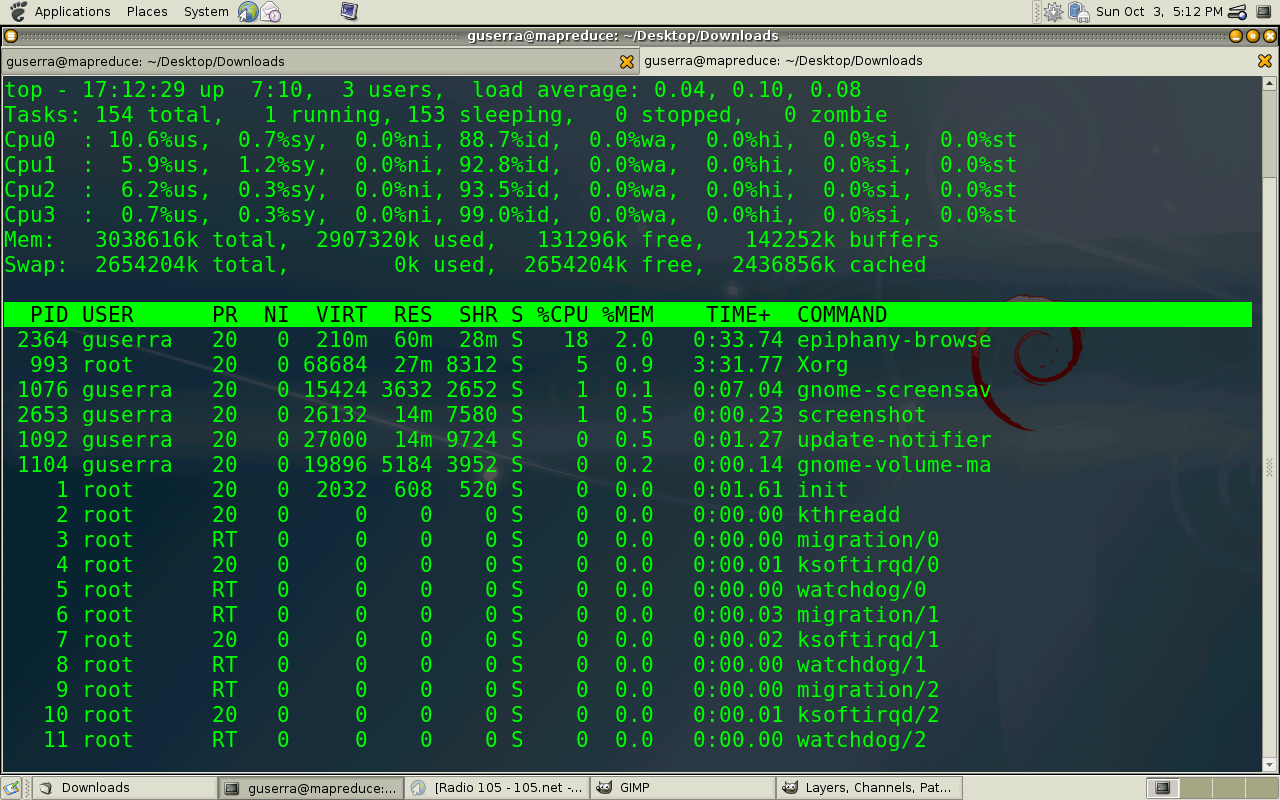Viewport: 1280px width, 800px height.
Task: Open the Epiphany web browser launcher
Action: click(248, 12)
